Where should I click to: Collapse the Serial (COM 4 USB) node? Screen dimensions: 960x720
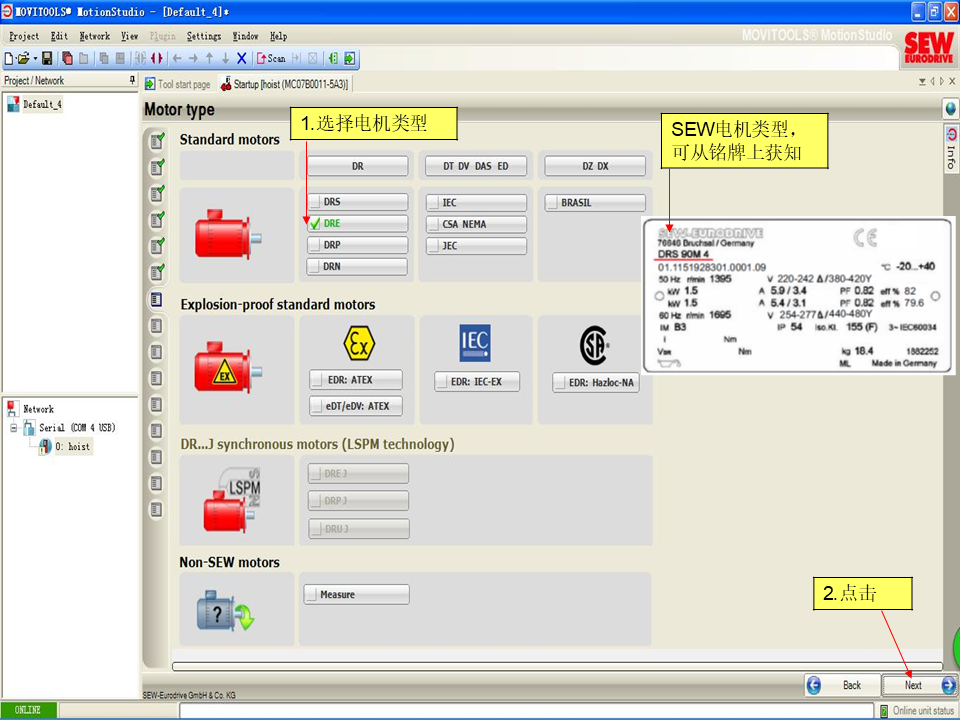[x=14, y=428]
